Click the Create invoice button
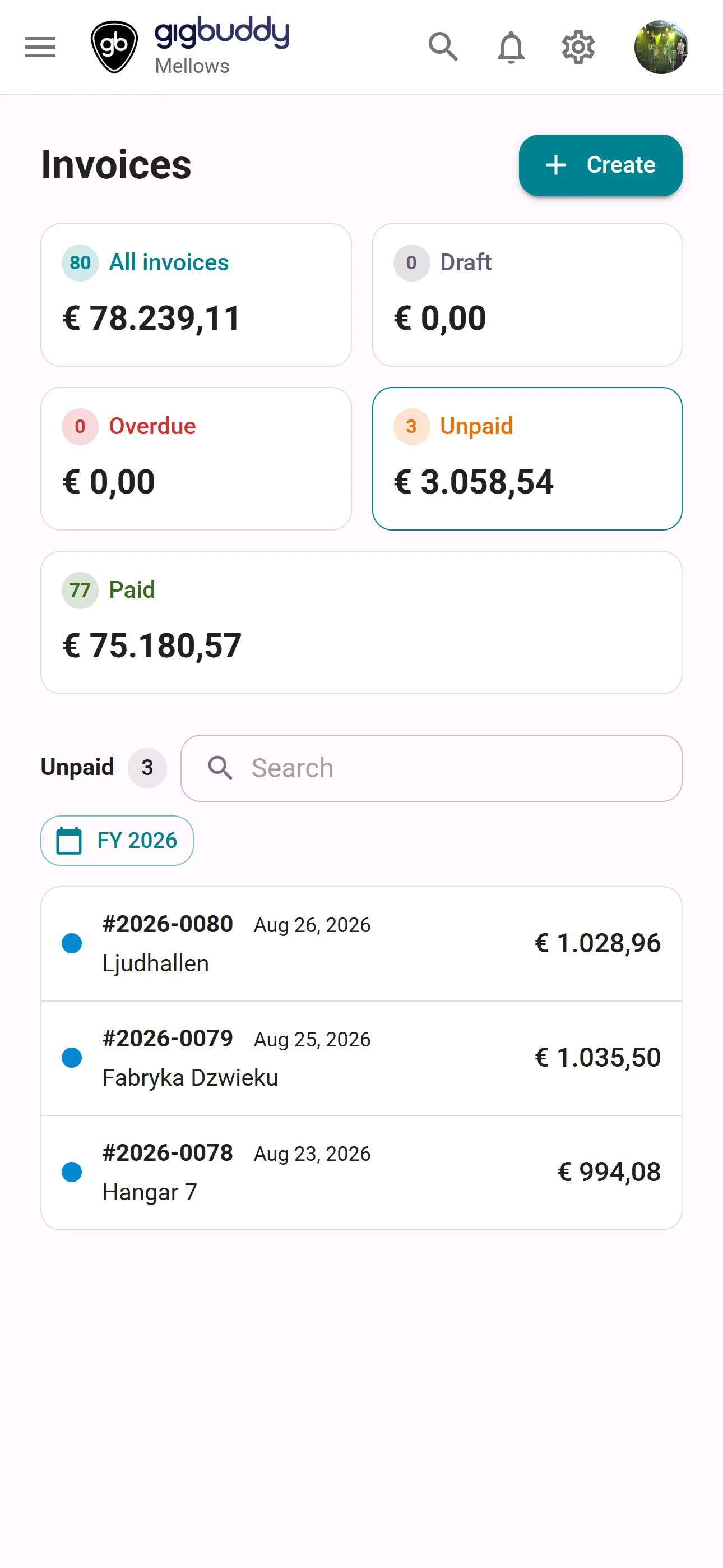 [600, 165]
